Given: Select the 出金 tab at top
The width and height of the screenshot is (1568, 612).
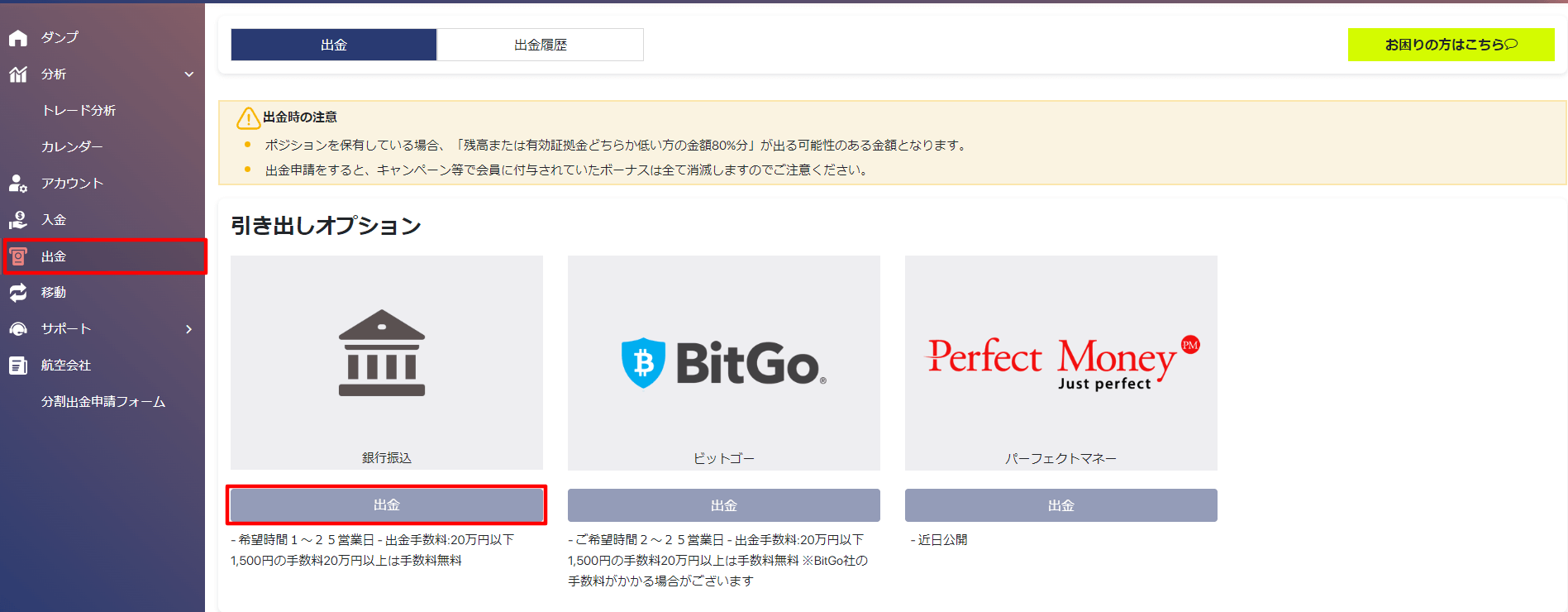Looking at the screenshot, I should (334, 45).
